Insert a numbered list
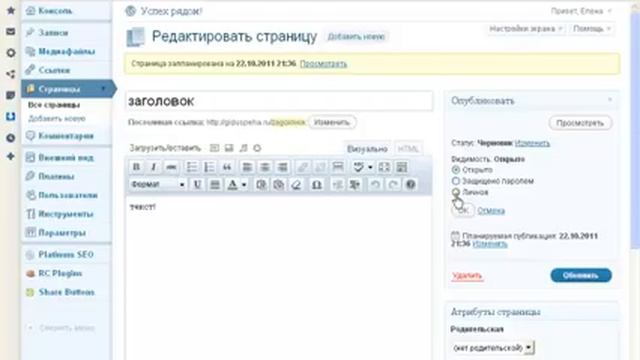640x360 pixels. pyautogui.click(x=209, y=167)
